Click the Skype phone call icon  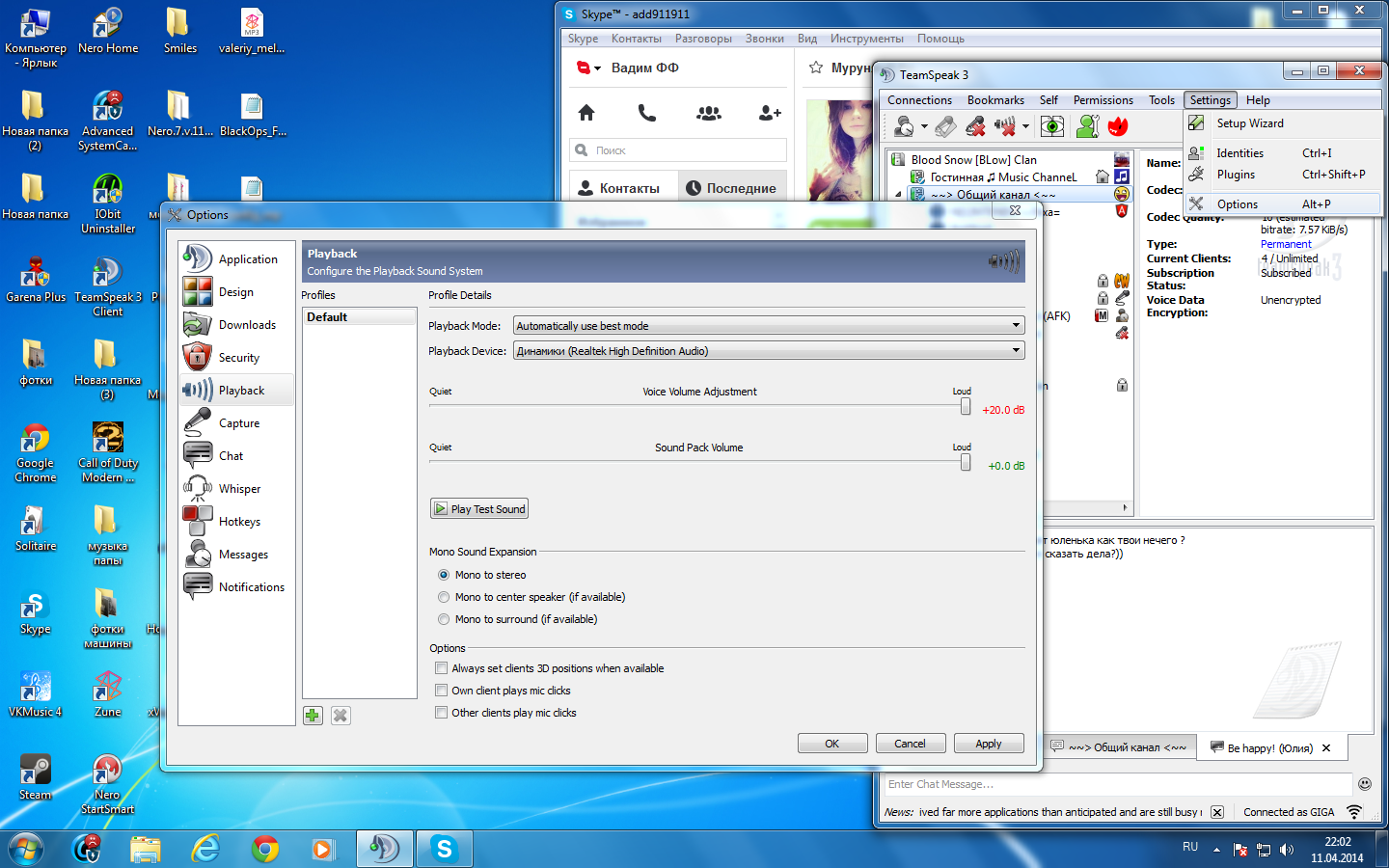click(647, 113)
